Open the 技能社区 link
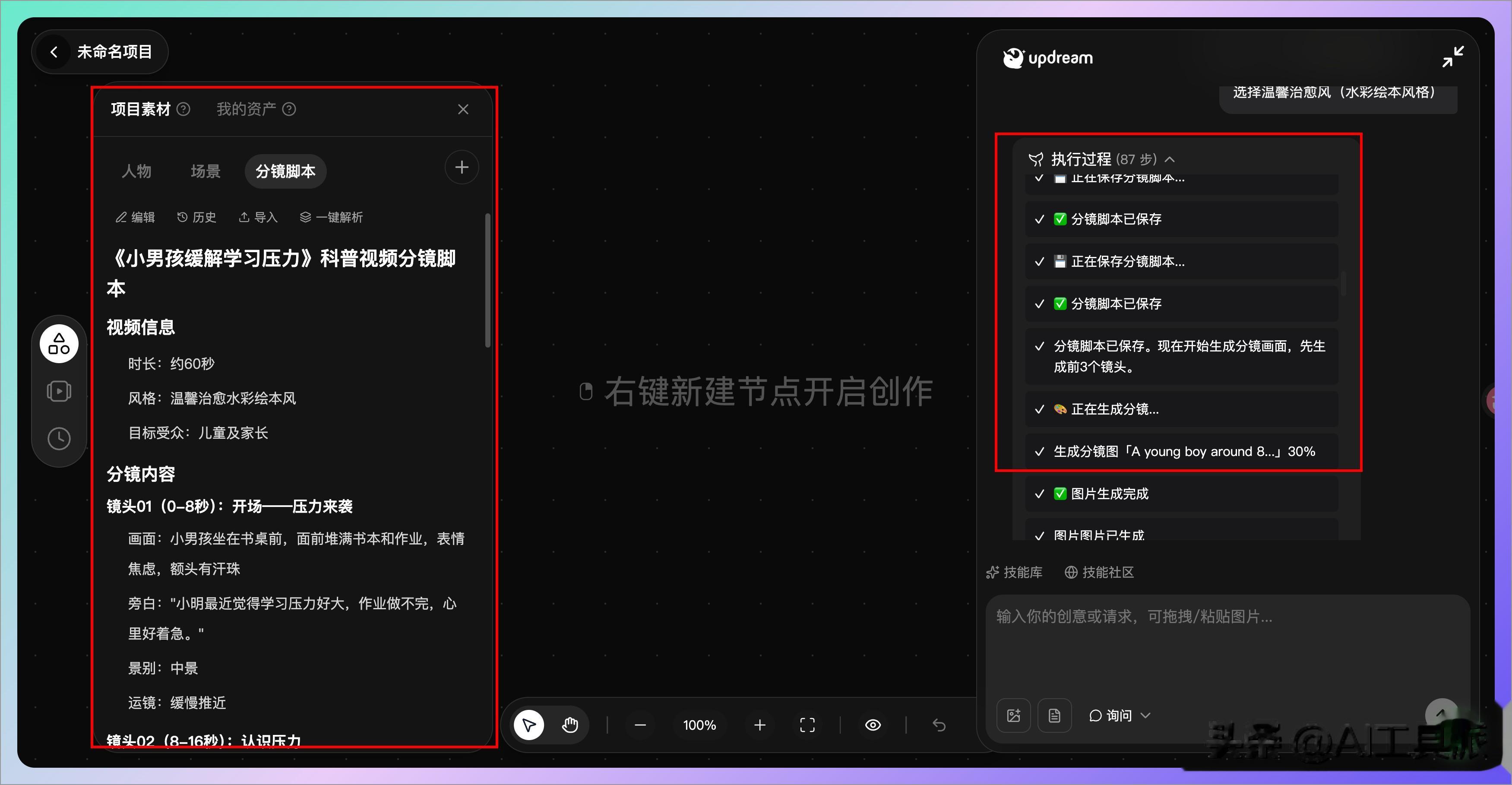The width and height of the screenshot is (1512, 785). (1099, 572)
